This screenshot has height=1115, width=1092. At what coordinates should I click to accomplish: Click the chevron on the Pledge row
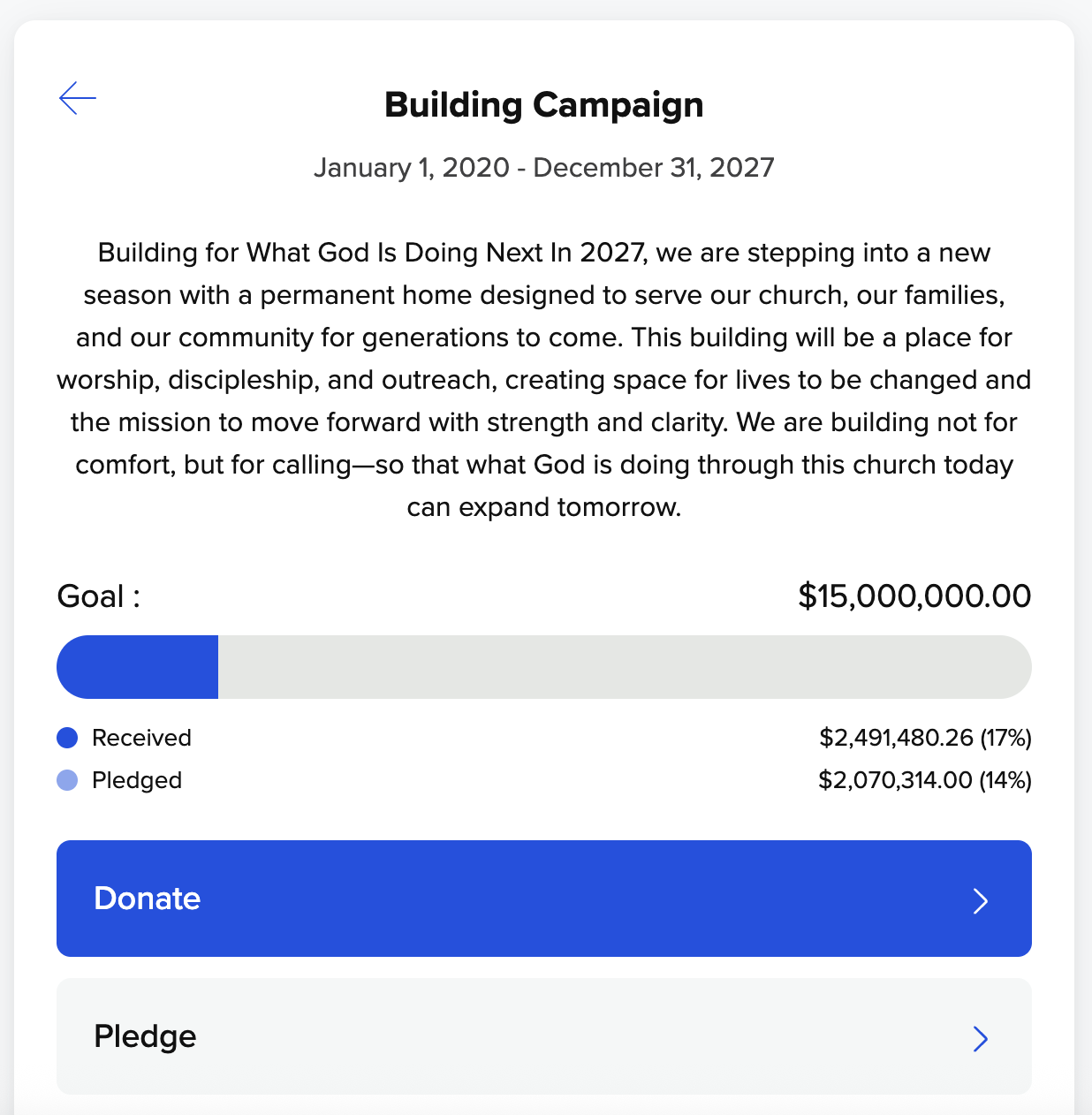click(980, 1038)
